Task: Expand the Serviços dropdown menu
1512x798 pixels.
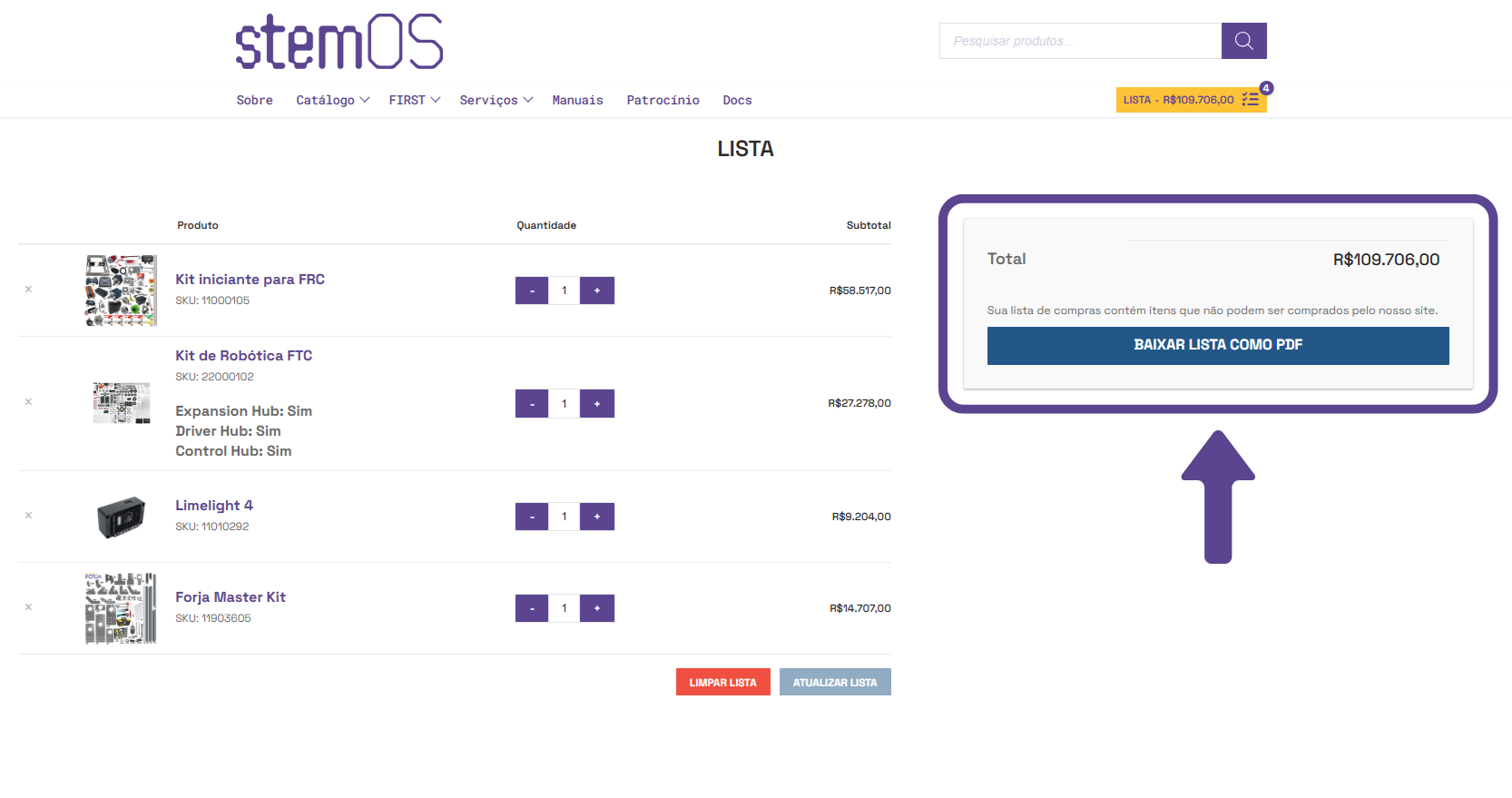Action: click(496, 100)
